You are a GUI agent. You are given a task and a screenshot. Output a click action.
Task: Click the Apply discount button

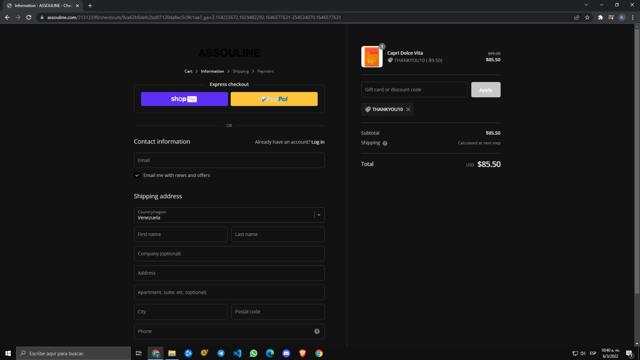point(486,90)
